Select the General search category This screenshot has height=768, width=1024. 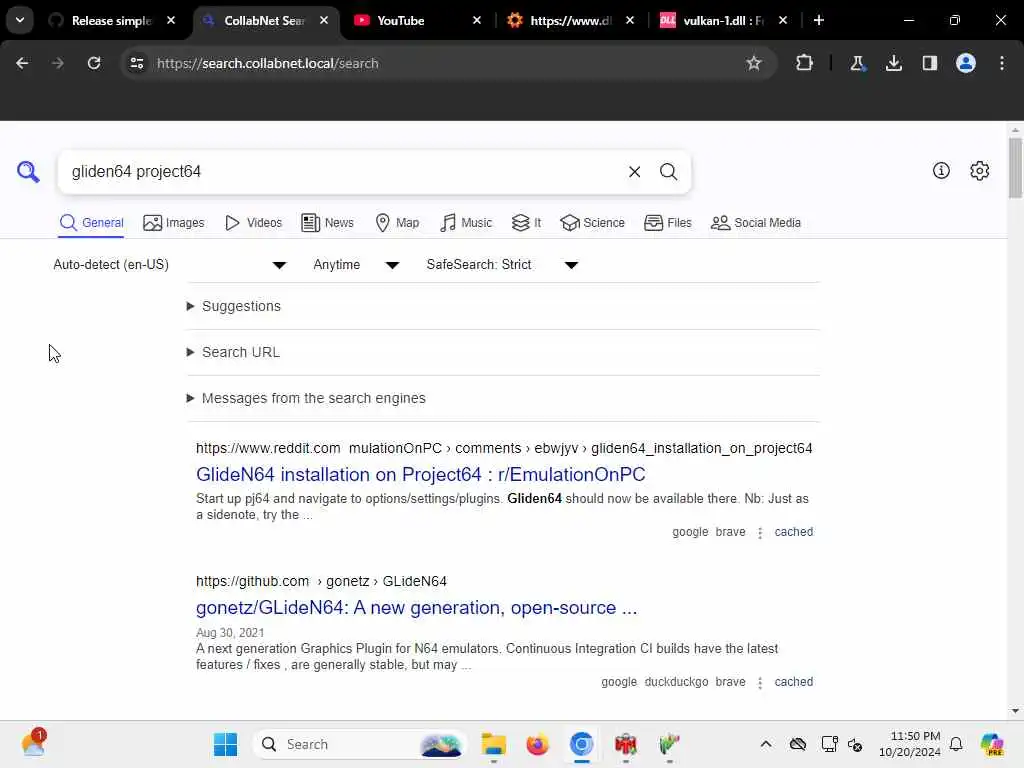91,223
